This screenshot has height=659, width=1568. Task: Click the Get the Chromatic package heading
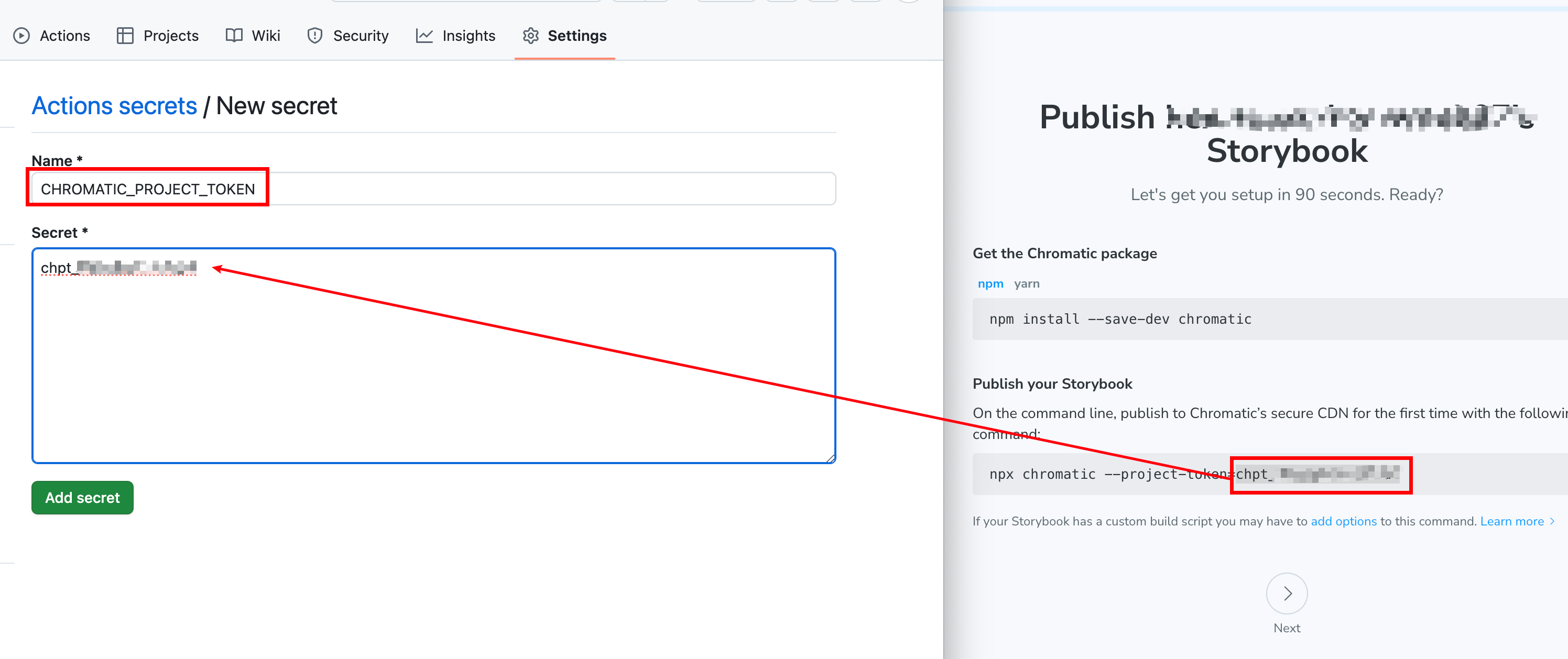point(1064,253)
